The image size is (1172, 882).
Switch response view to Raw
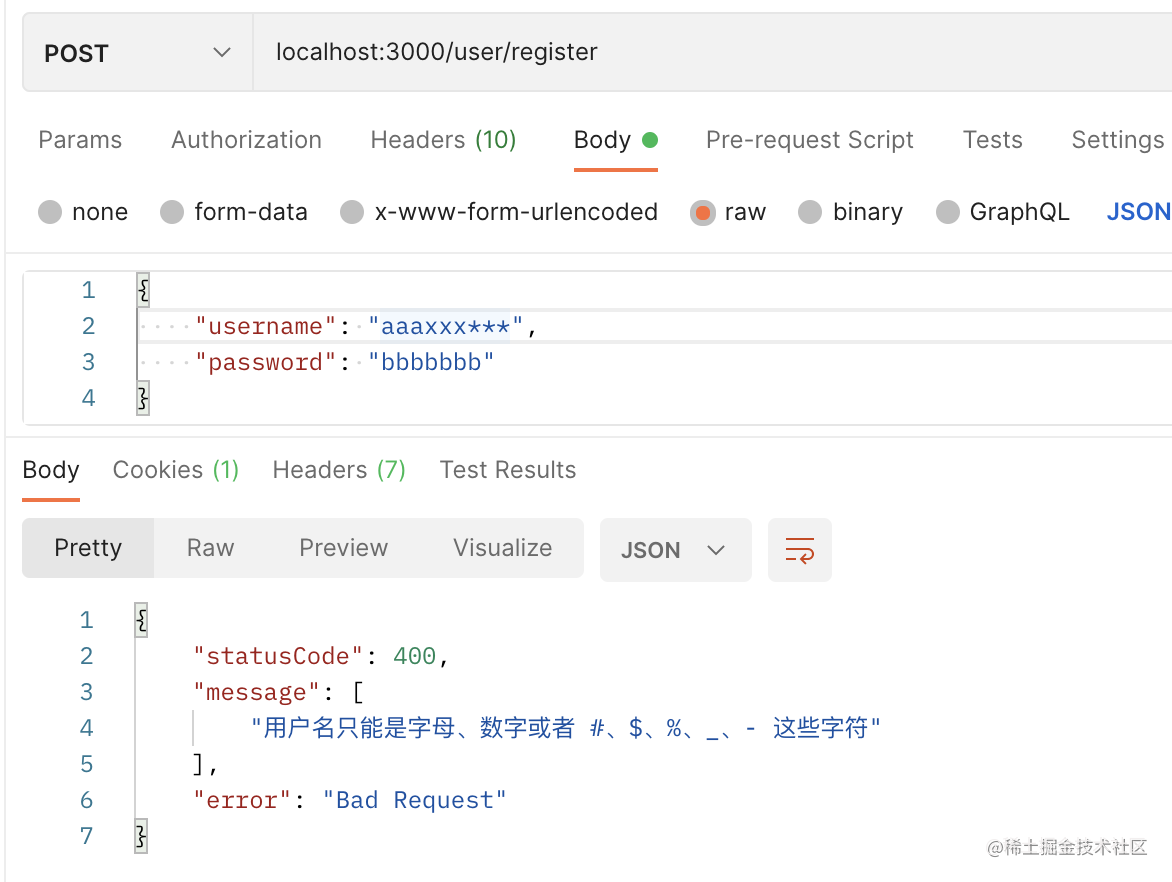(210, 548)
